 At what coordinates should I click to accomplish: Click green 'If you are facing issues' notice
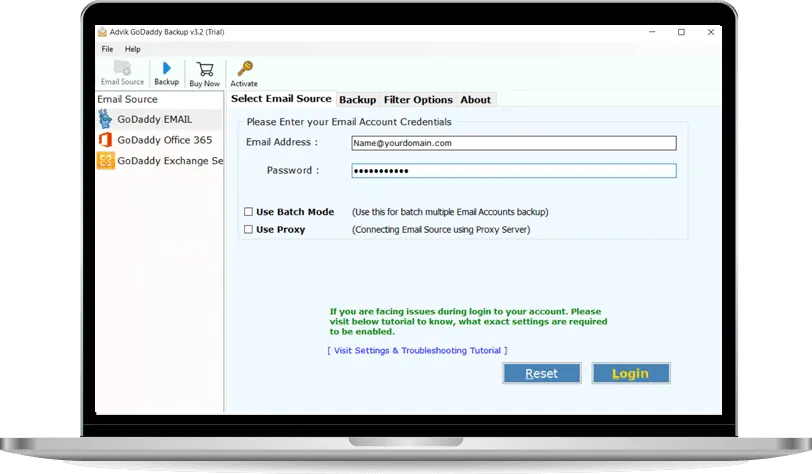pos(468,322)
